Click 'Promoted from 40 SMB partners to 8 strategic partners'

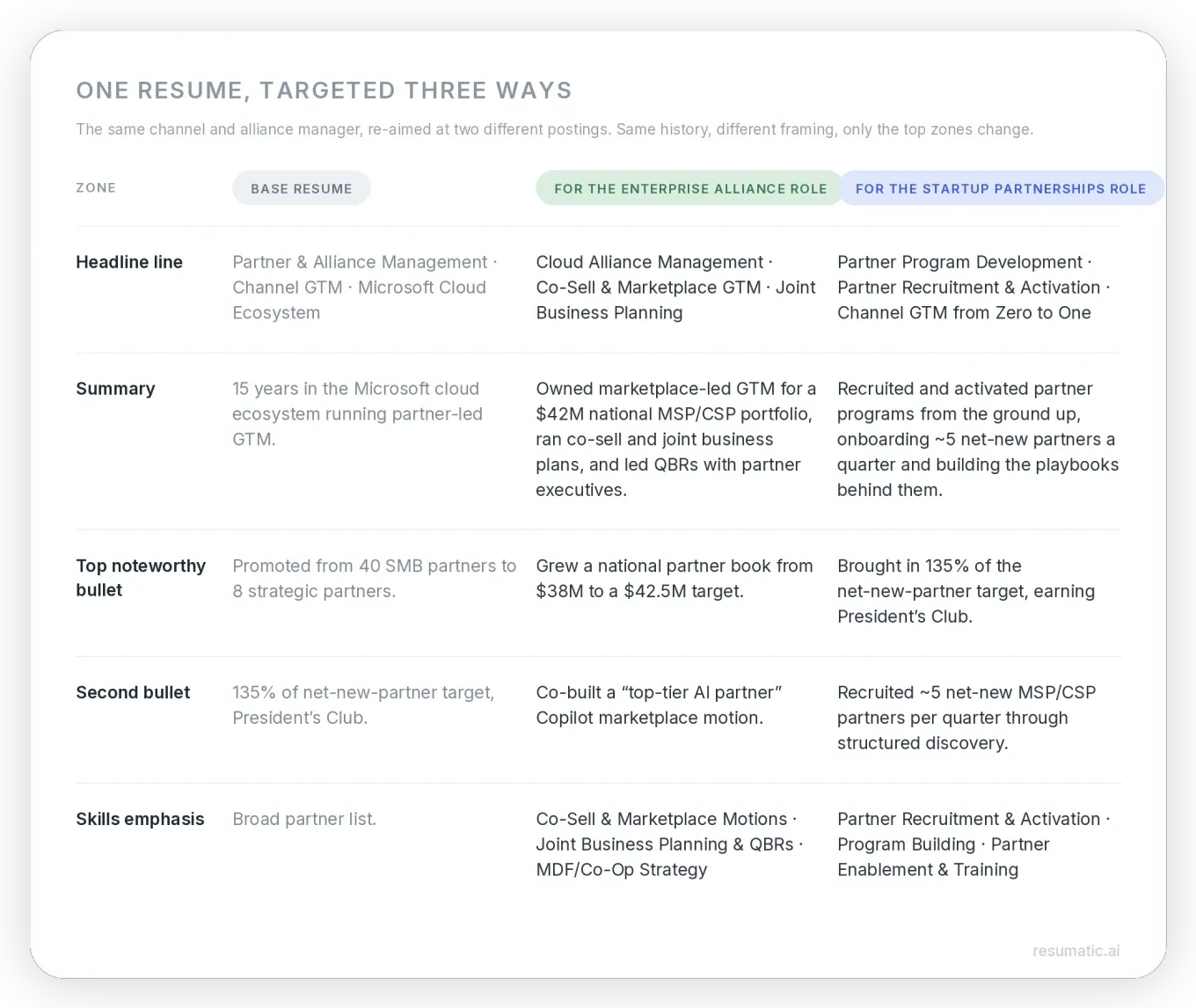click(374, 578)
